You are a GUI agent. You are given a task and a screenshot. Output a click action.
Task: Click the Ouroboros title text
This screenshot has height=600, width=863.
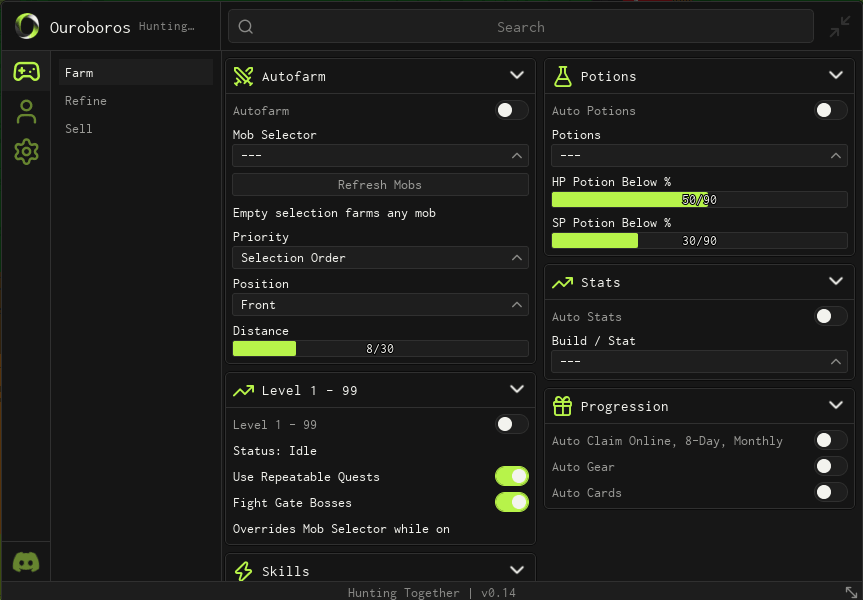pos(90,28)
